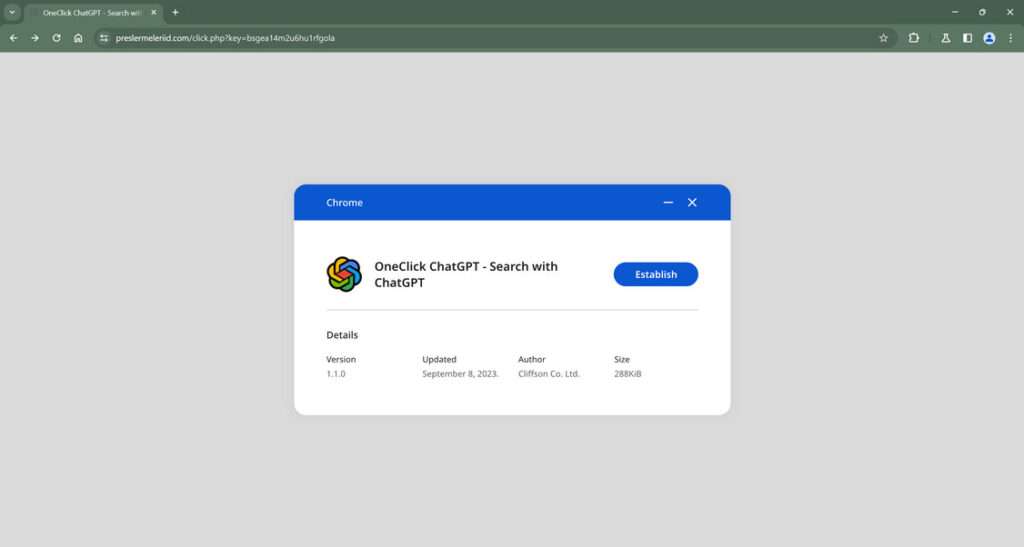Image resolution: width=1024 pixels, height=547 pixels.
Task: Click the Chrome title in dialog header
Action: (x=344, y=202)
